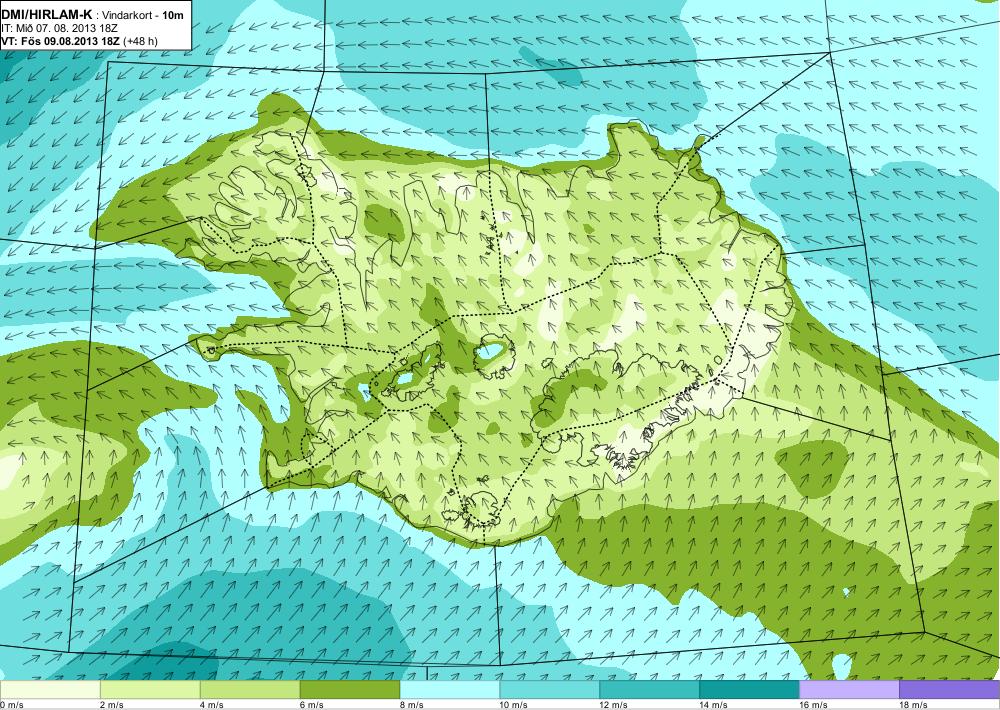Click the 8–10 m/s light cyan legend swatch
1000x710 pixels.
tap(450, 690)
